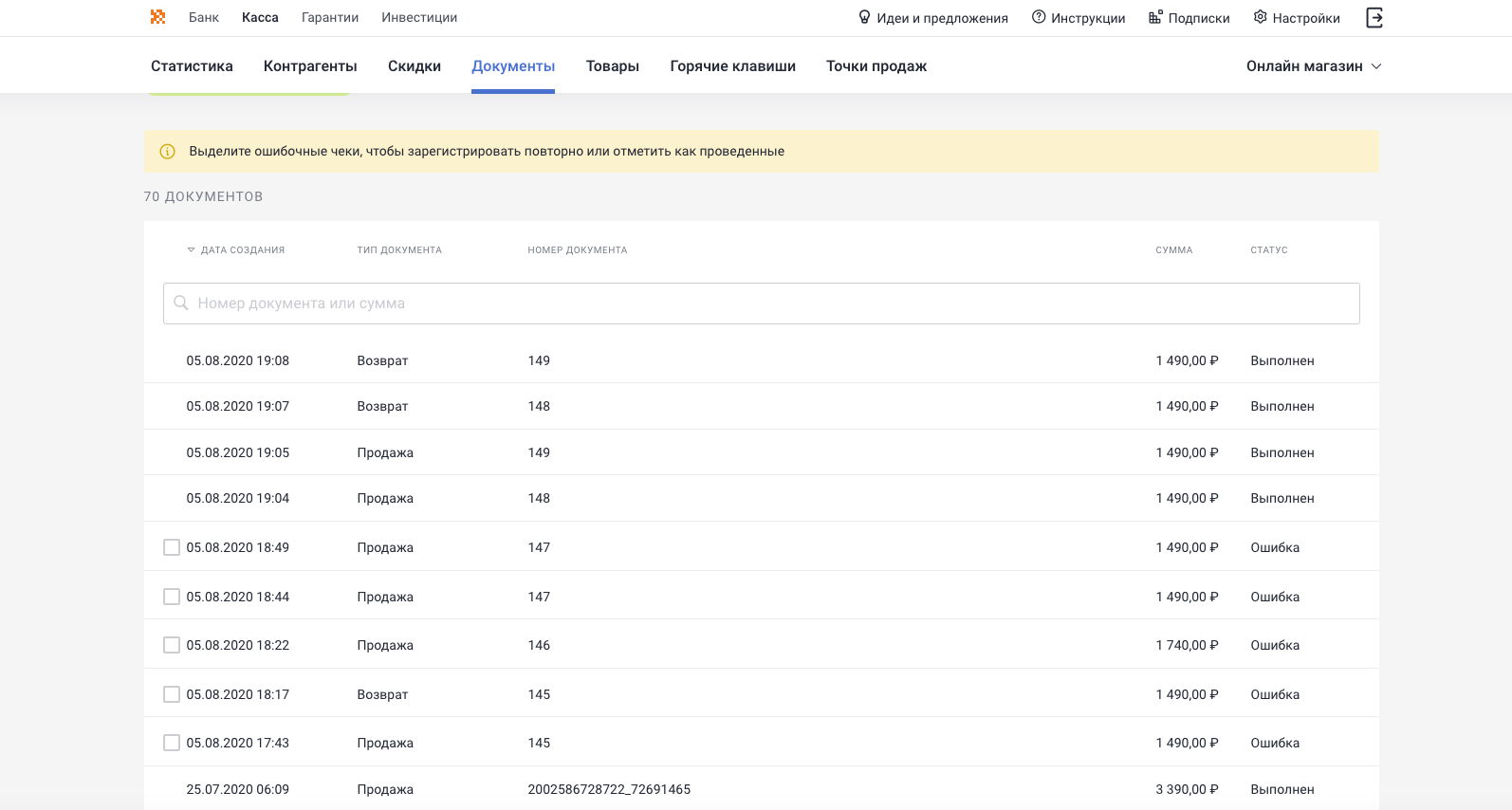Image resolution: width=1512 pixels, height=810 pixels.
Task: Tick checkbox for 1 740,00 ₽ sale
Action: 172,645
